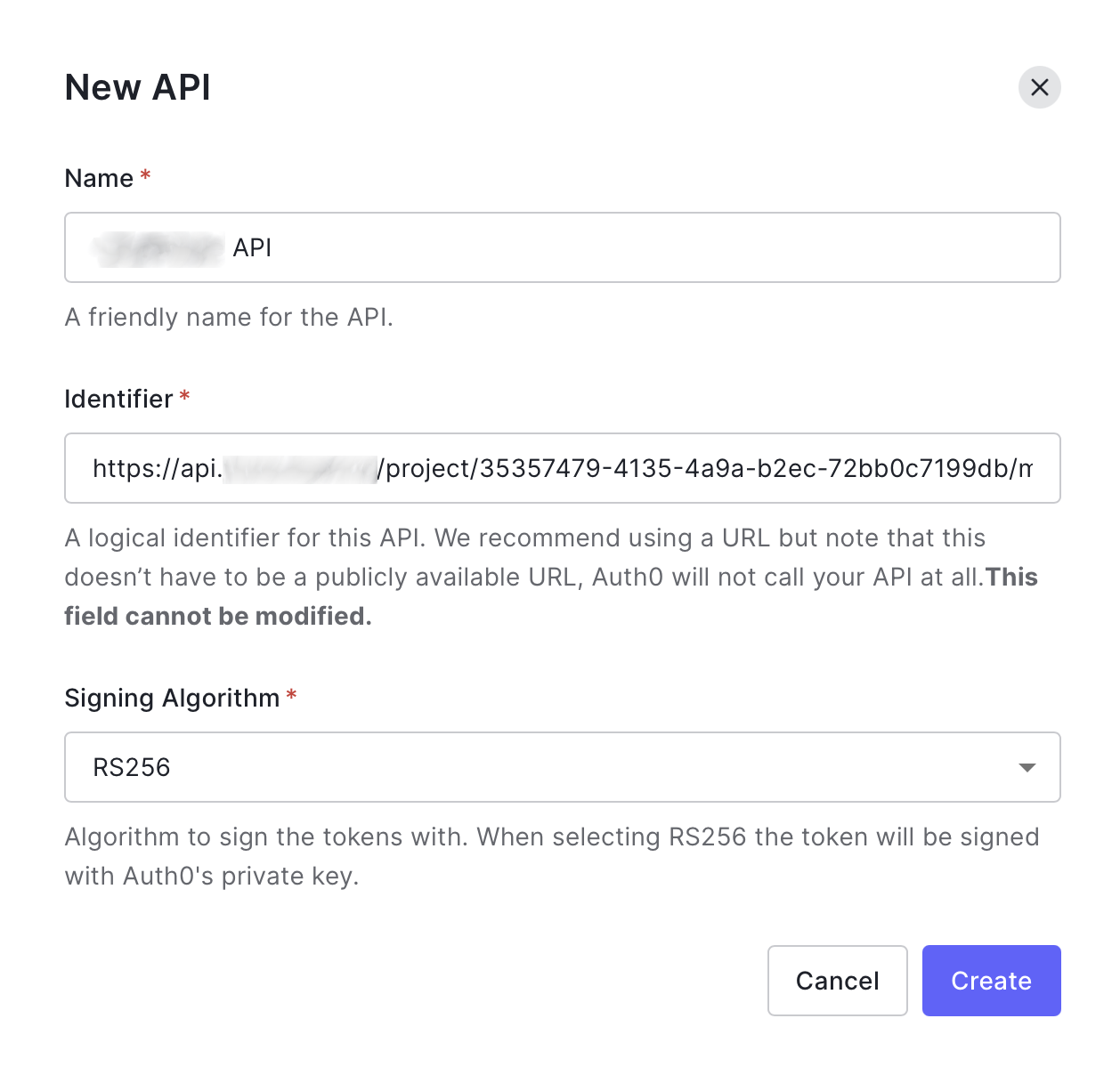Click the dropdown caret arrow beside RS256

(x=1027, y=767)
